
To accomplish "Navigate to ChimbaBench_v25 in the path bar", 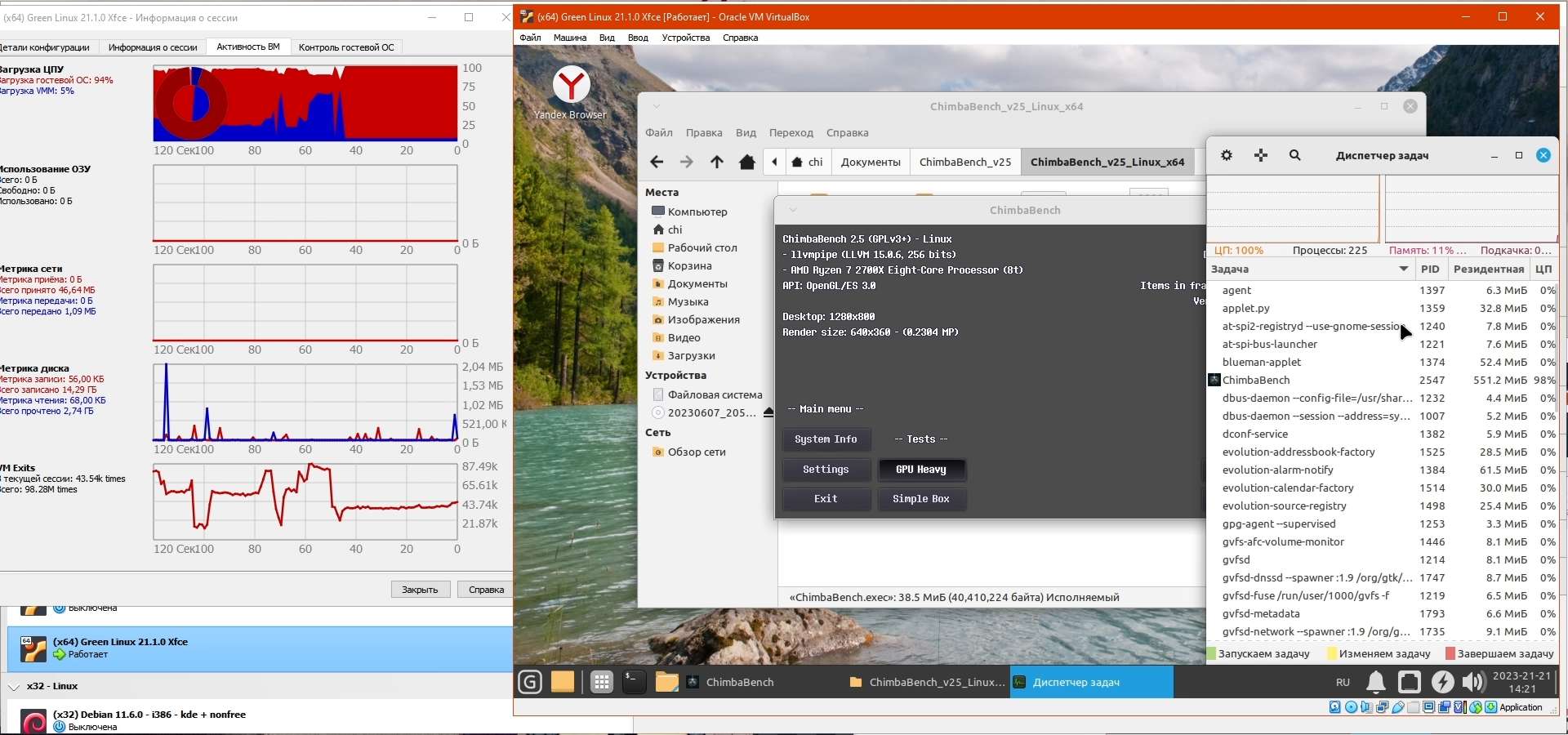I will click(x=965, y=162).
